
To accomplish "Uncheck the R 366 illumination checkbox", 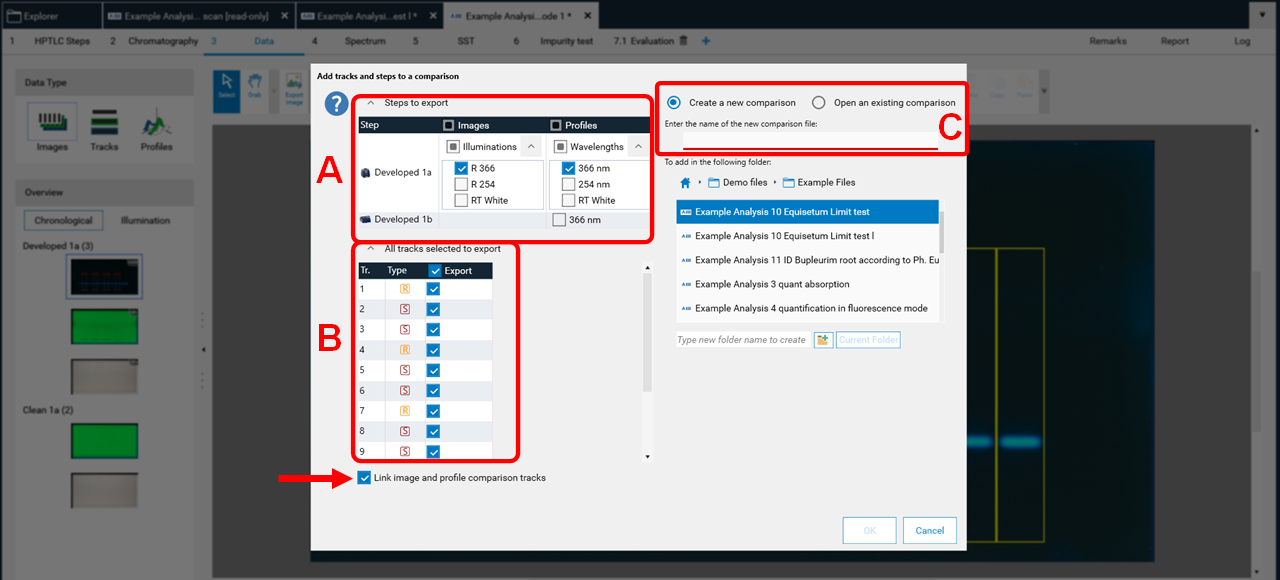I will pos(461,169).
